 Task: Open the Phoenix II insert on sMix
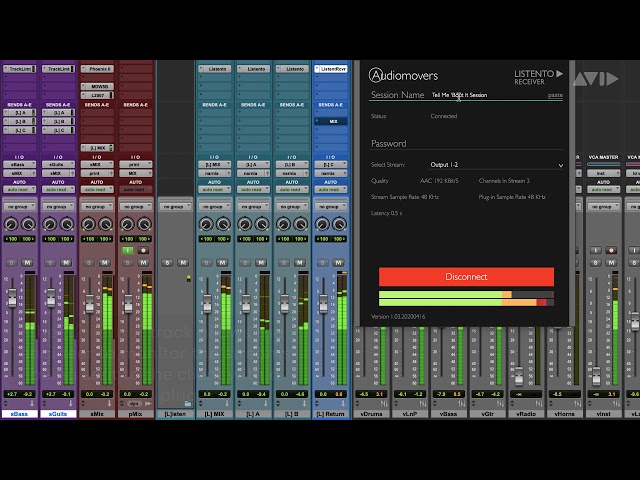[x=97, y=69]
